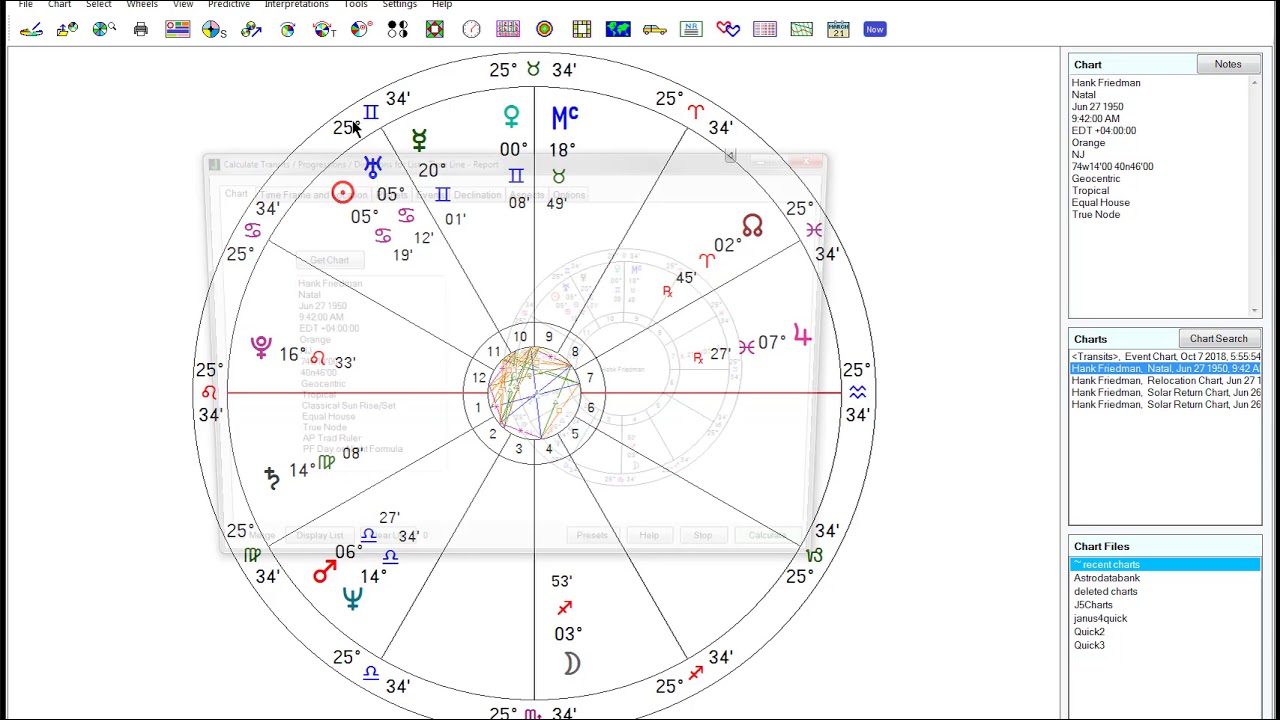Open the colored listing report icon
Screen dimensions: 1280x720
pos(178,29)
